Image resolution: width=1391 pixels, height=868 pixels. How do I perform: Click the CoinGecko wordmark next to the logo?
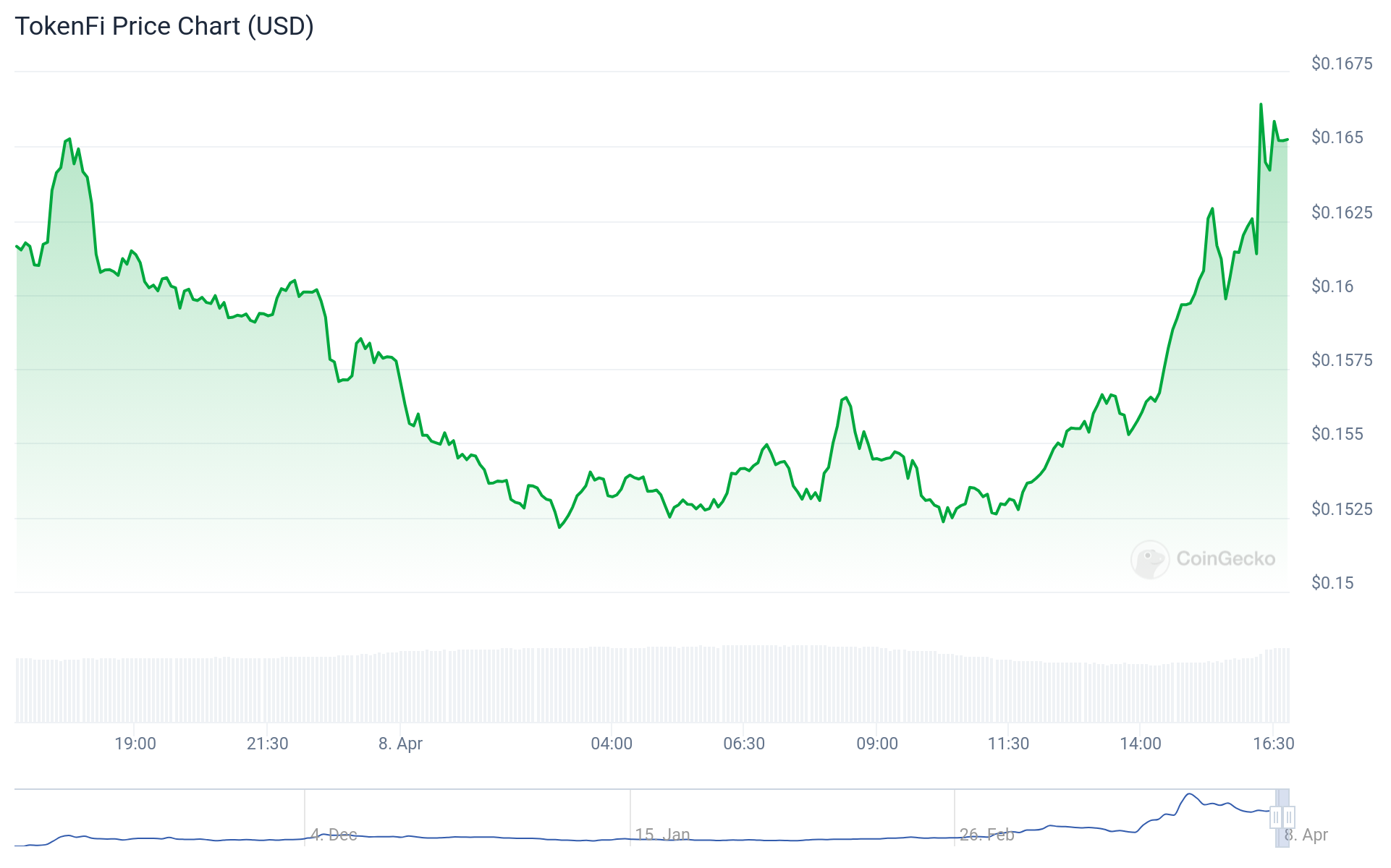click(1226, 558)
